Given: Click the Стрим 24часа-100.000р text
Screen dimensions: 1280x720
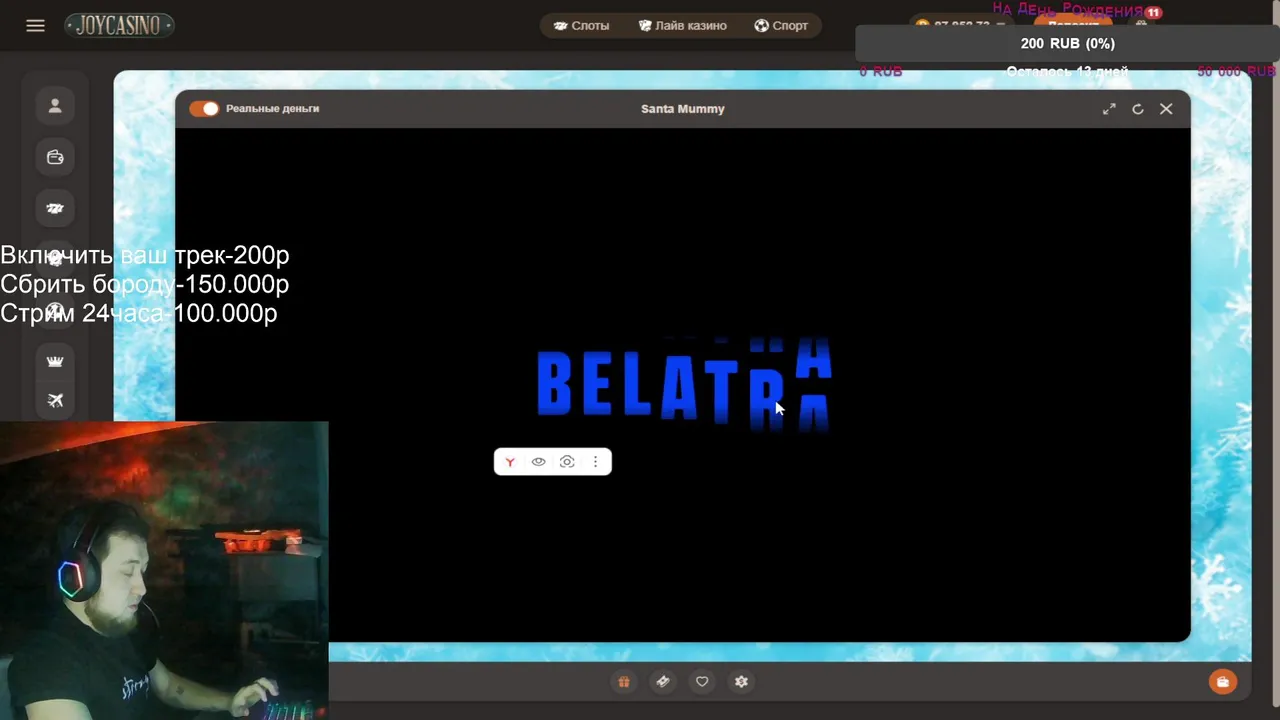Looking at the screenshot, I should point(139,313).
